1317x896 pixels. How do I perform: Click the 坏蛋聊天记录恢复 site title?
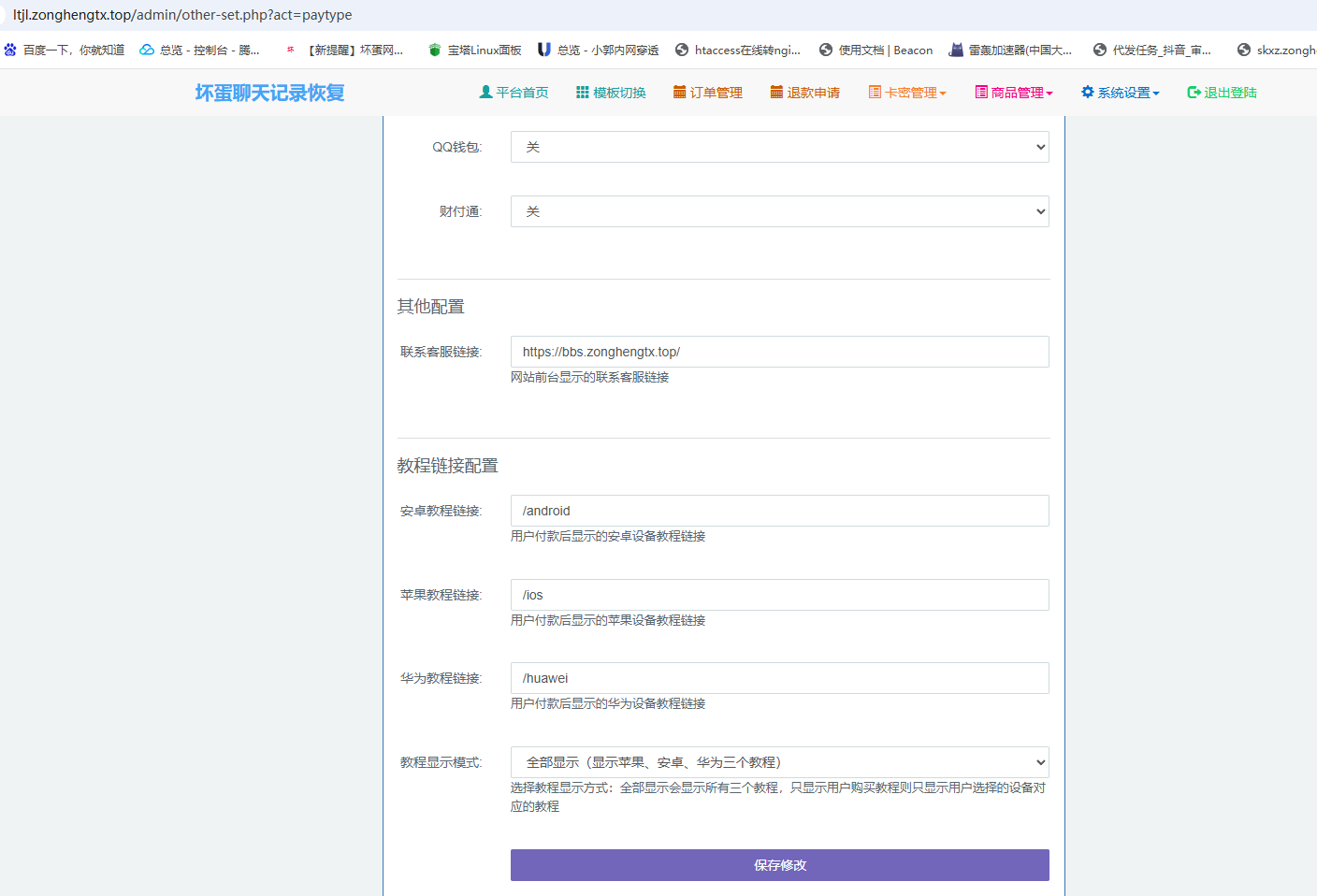(x=269, y=93)
